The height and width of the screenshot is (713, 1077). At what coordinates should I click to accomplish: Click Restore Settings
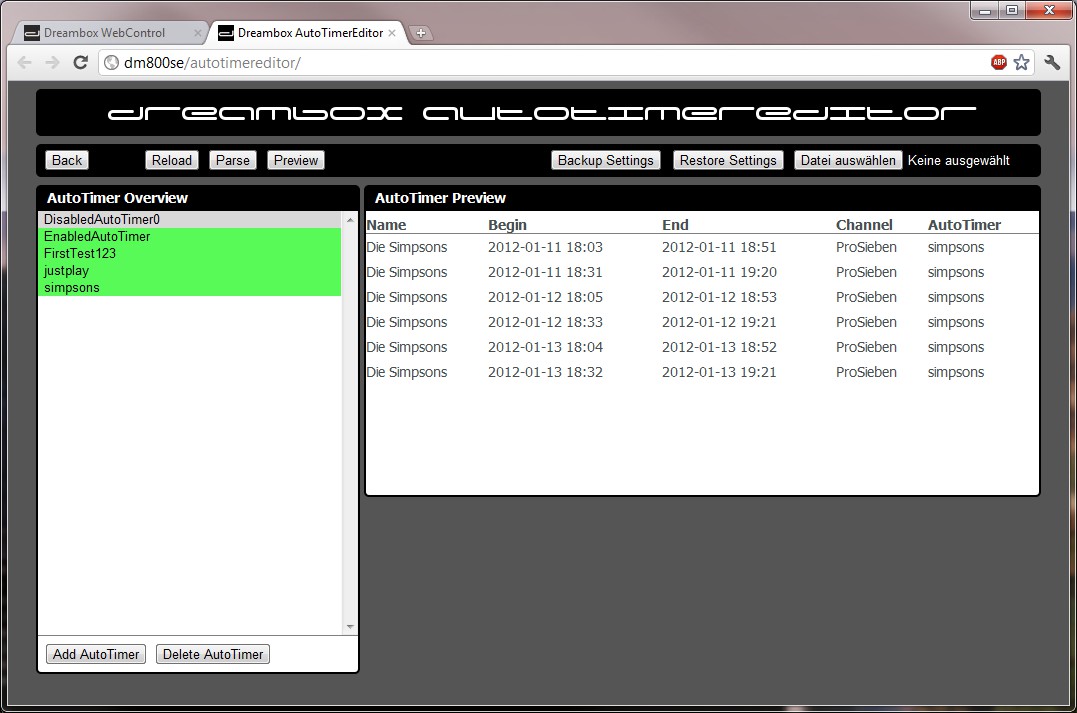(x=728, y=160)
